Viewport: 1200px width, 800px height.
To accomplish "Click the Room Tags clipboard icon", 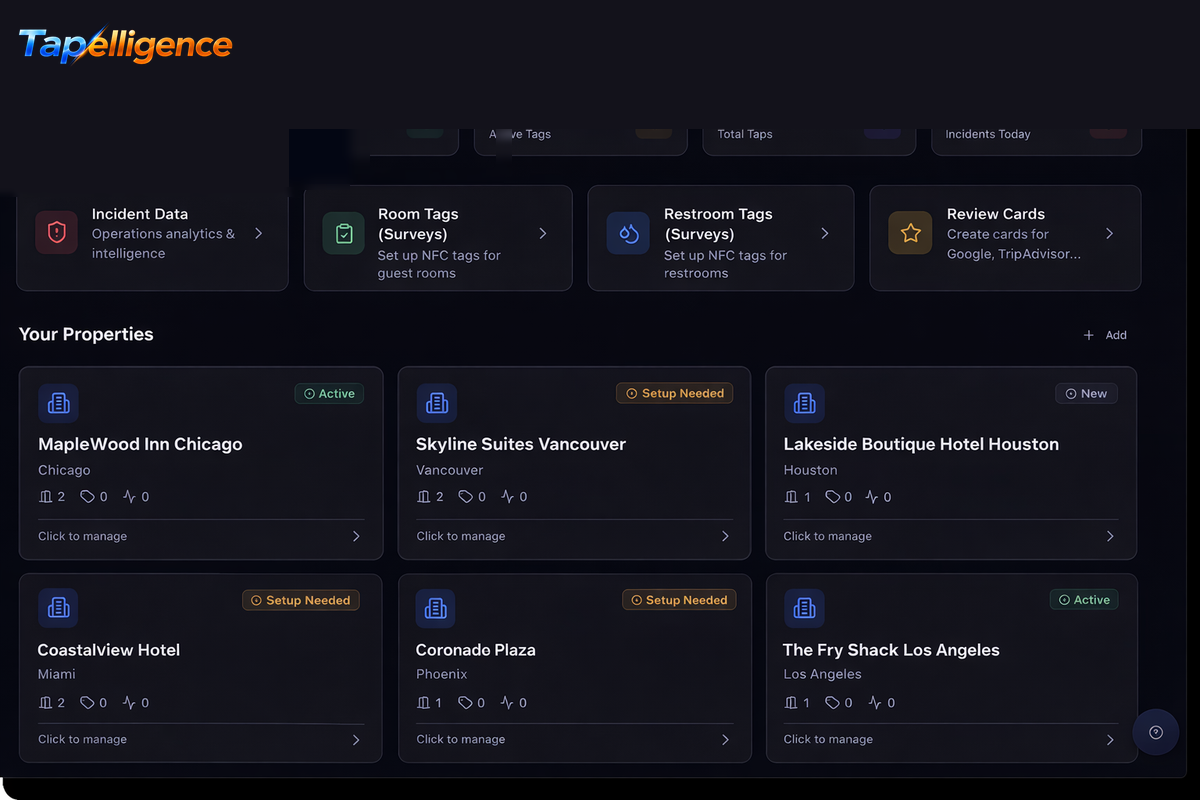I will tap(343, 233).
